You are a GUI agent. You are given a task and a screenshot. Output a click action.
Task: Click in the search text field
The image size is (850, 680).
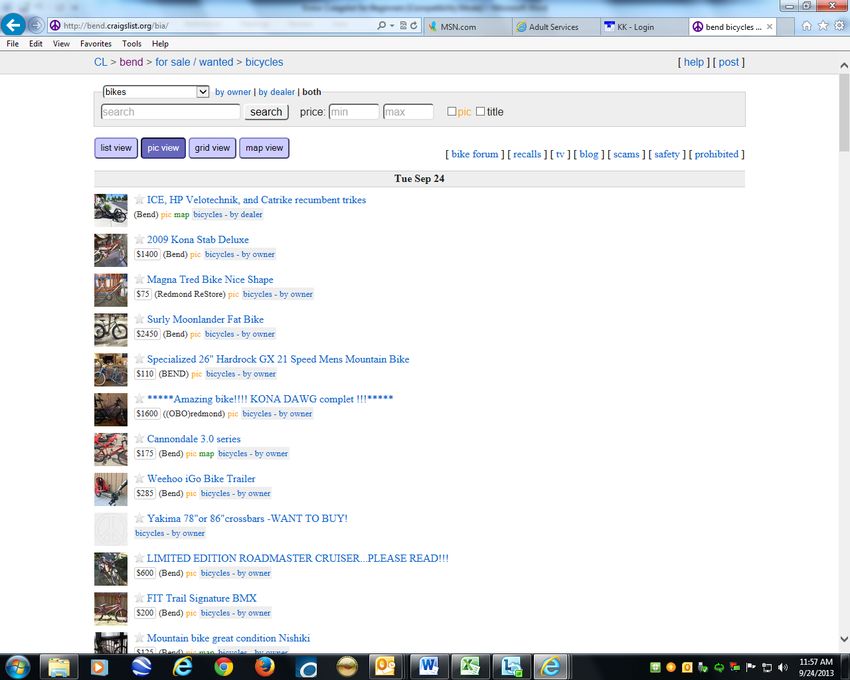tap(170, 112)
